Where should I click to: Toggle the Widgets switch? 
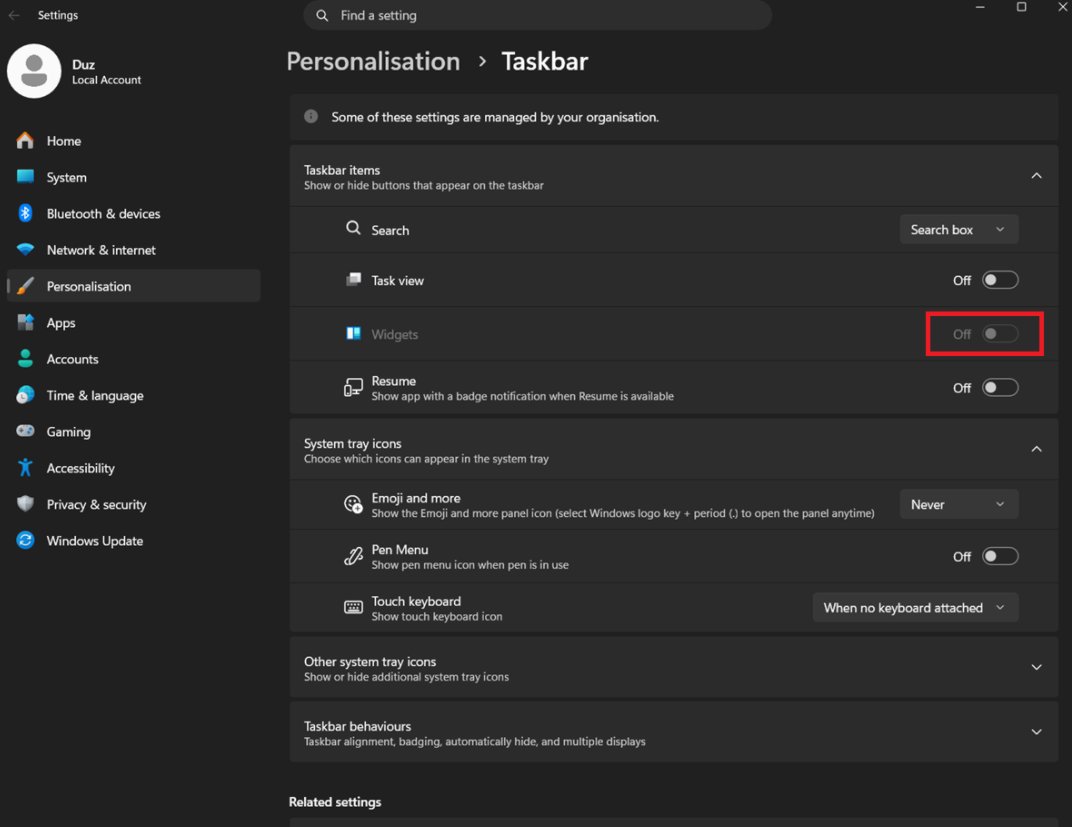[1000, 334]
